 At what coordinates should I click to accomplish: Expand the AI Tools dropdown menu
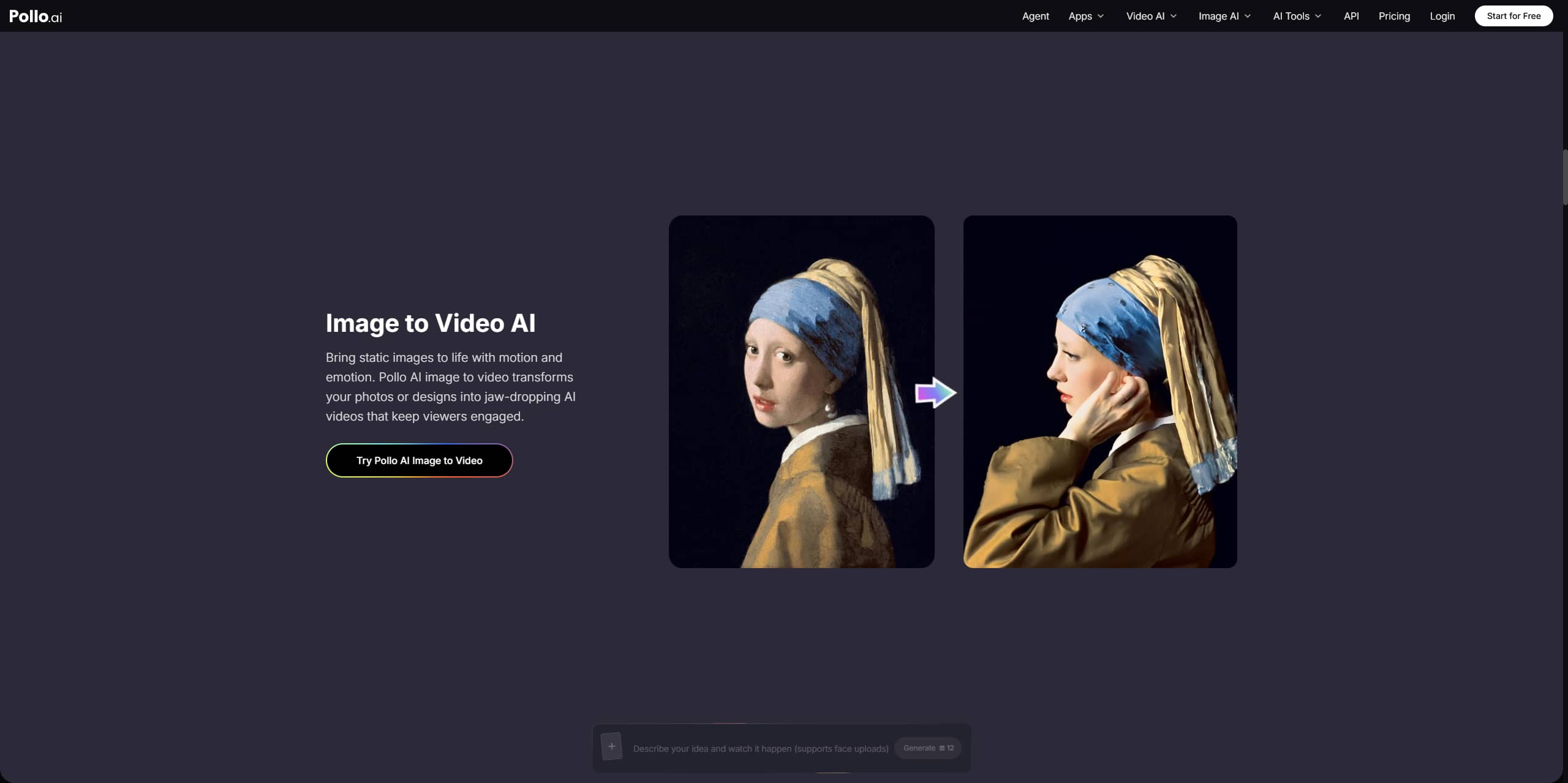click(x=1297, y=16)
